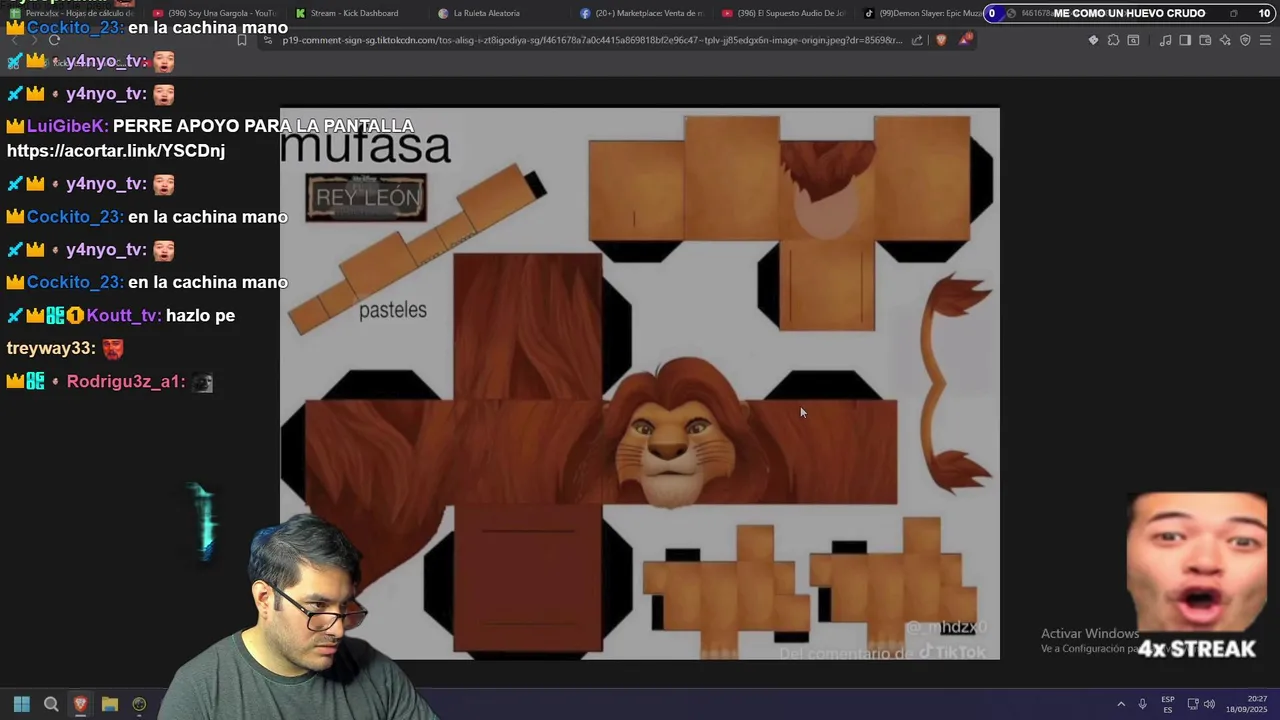1280x720 pixels.
Task: Click the share icon in address bar
Action: coord(917,40)
